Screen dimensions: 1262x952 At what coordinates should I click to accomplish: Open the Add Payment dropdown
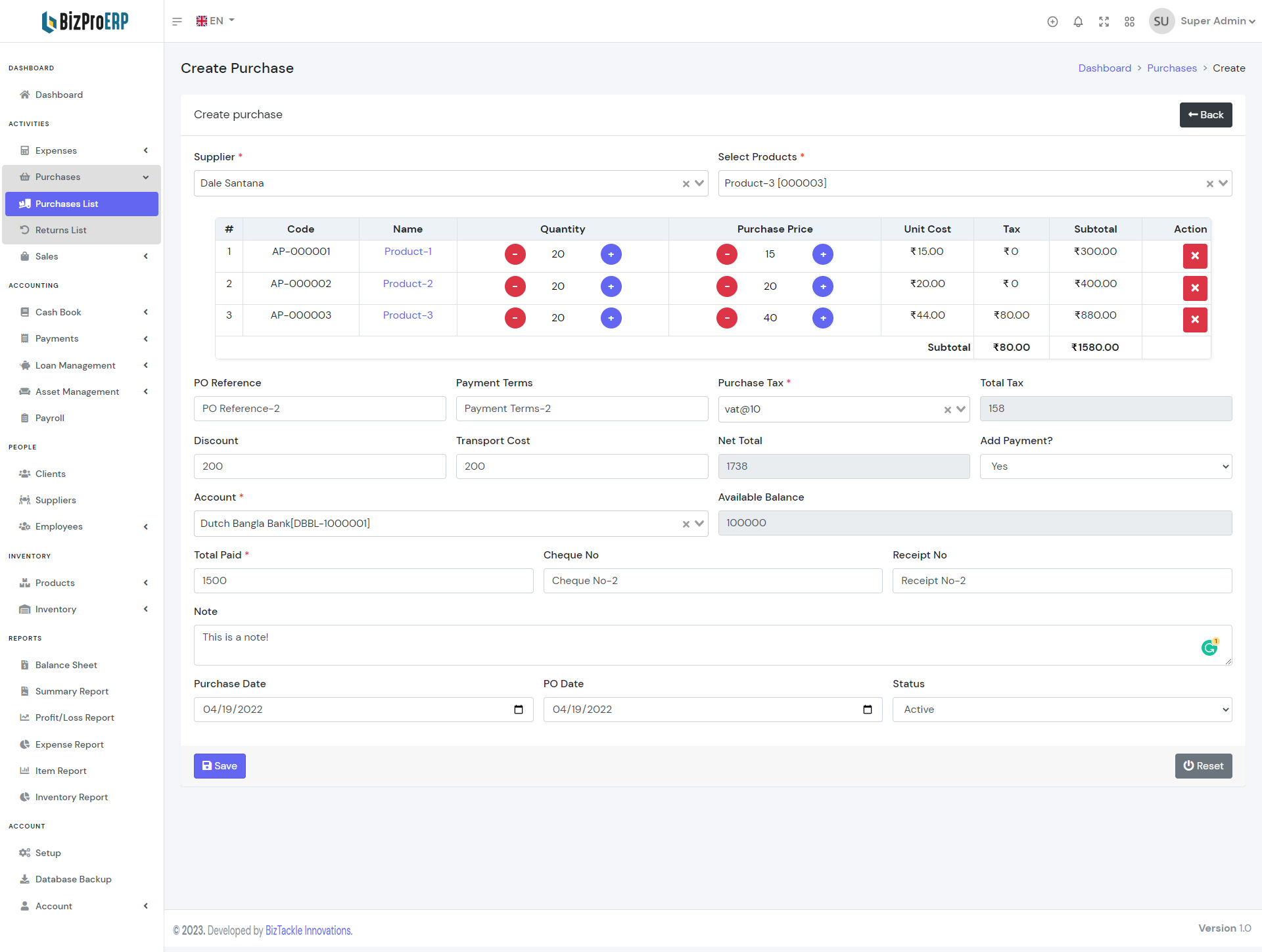1105,466
